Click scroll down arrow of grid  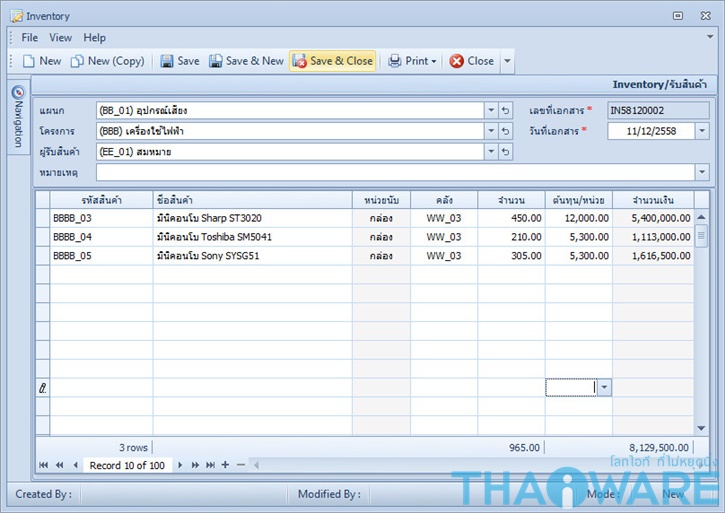701,428
